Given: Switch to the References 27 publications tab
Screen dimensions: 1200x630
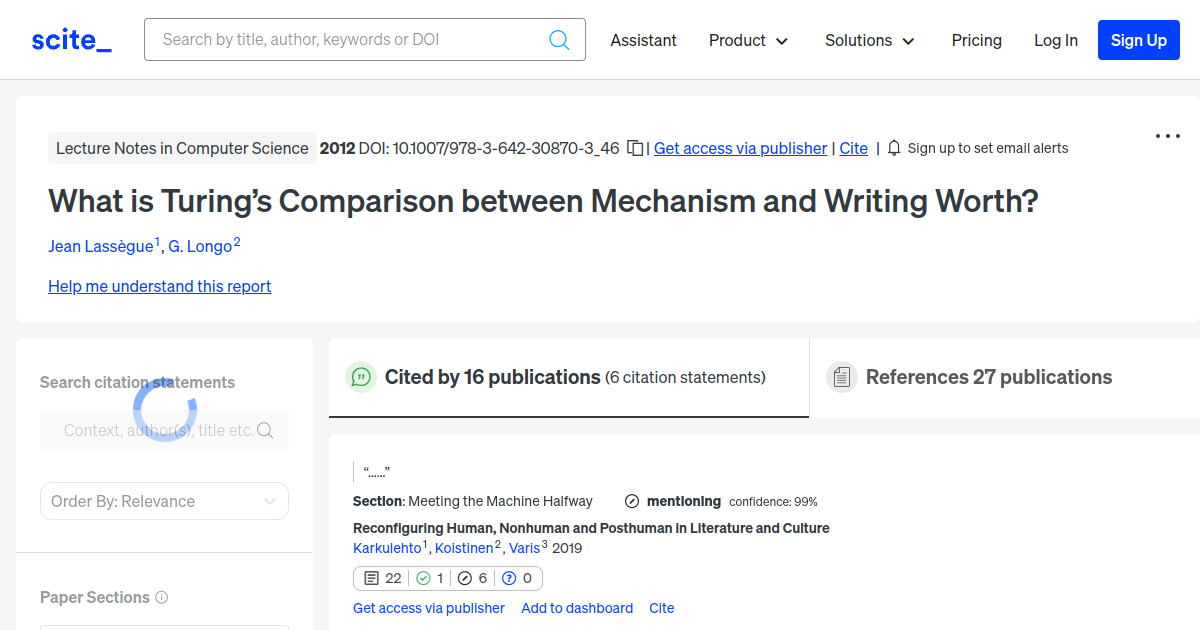Looking at the screenshot, I should click(987, 377).
